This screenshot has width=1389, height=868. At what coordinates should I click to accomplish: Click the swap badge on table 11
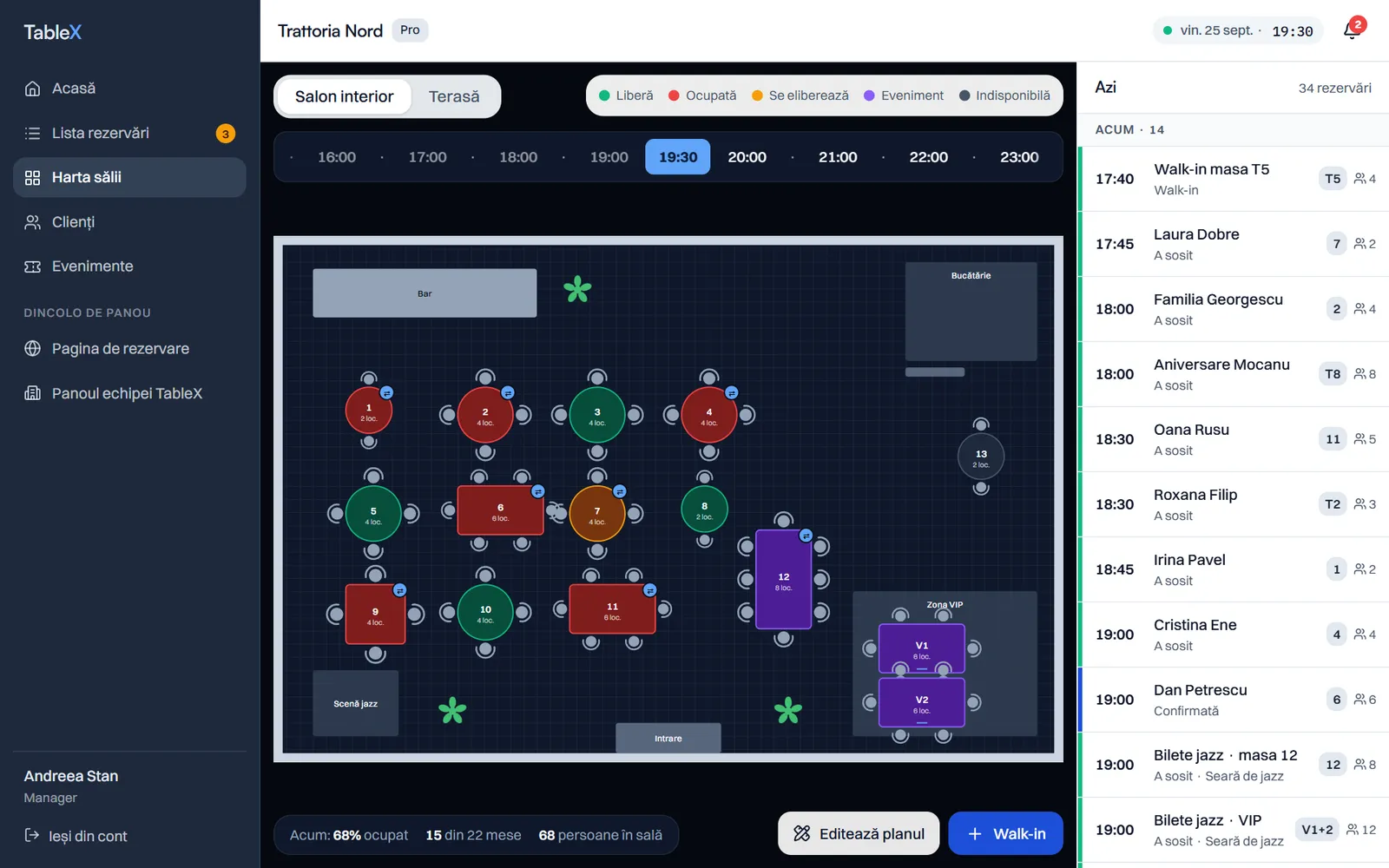(649, 590)
